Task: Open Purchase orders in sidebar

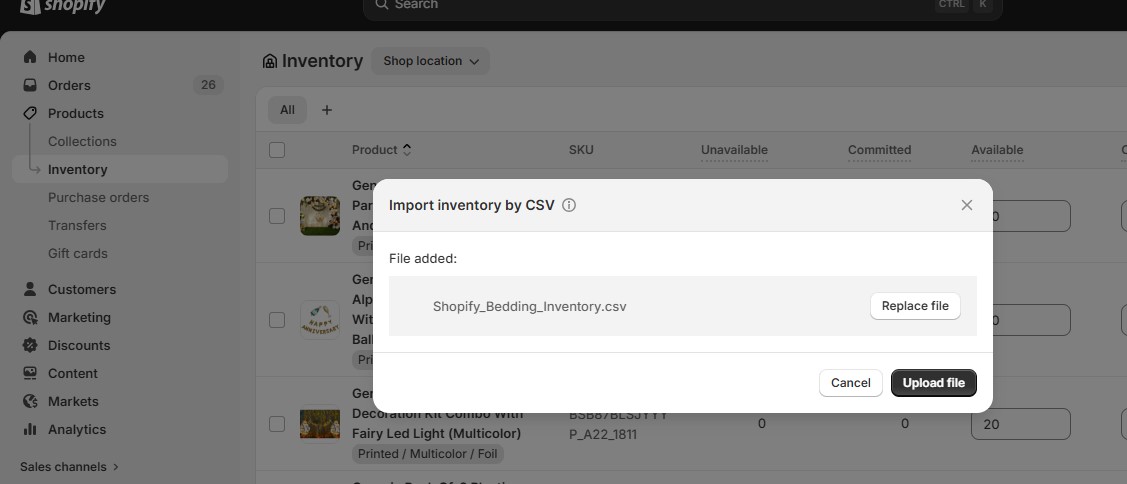Action: [x=98, y=197]
